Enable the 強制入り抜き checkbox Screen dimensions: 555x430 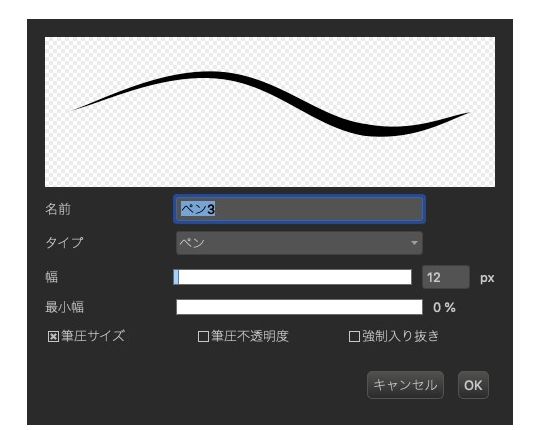[354, 336]
